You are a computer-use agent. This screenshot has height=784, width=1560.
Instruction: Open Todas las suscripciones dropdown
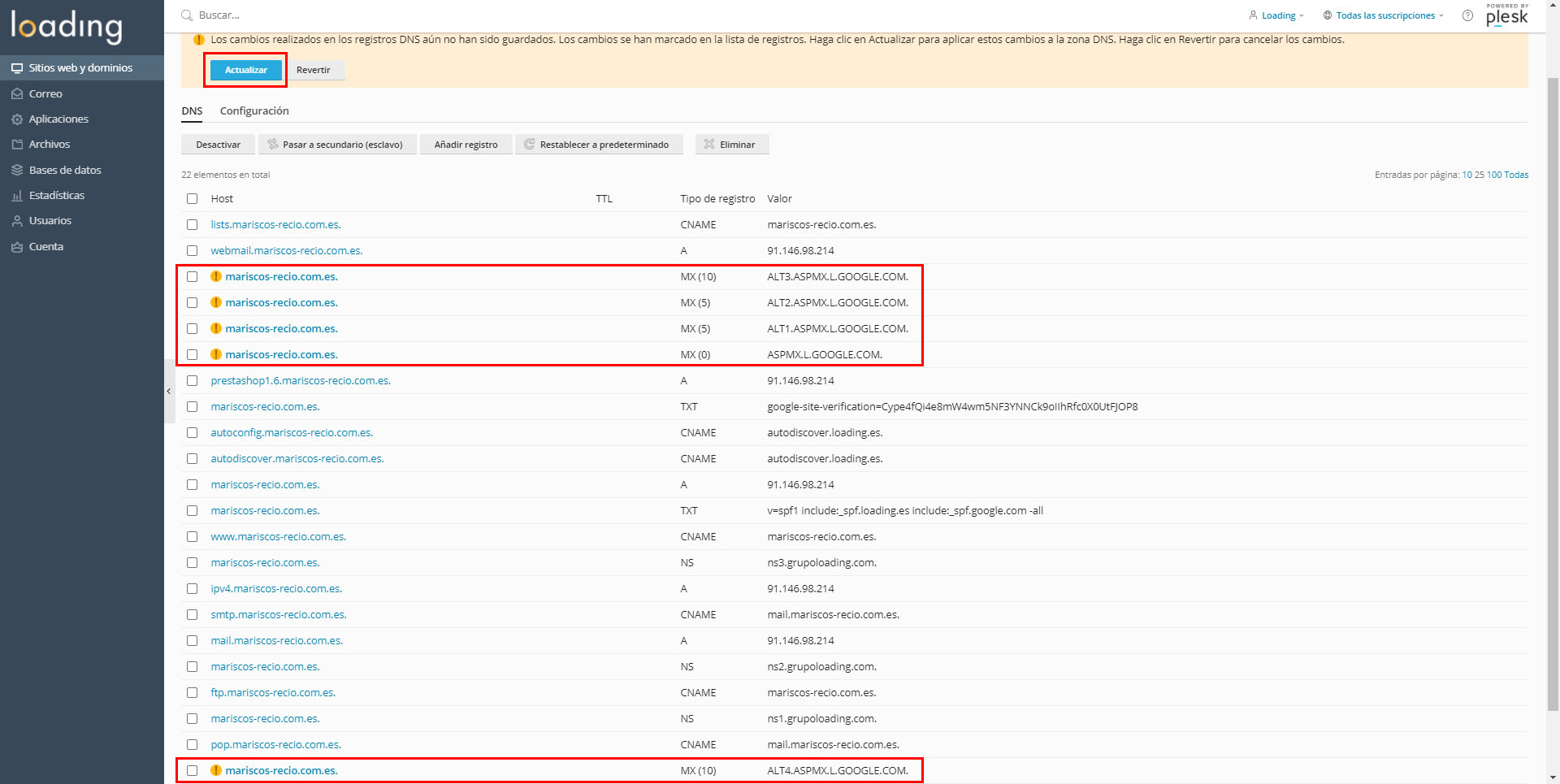click(x=1384, y=15)
